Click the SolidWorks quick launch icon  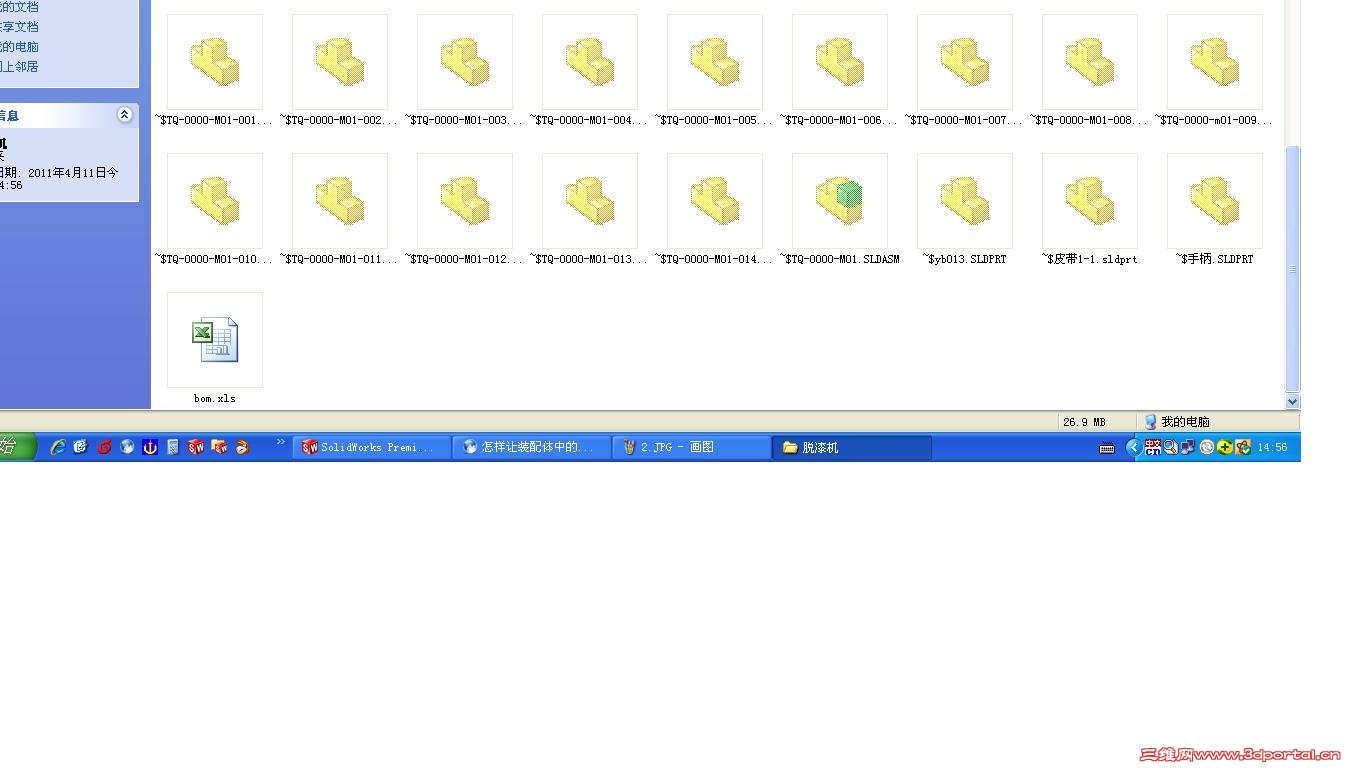pos(196,447)
